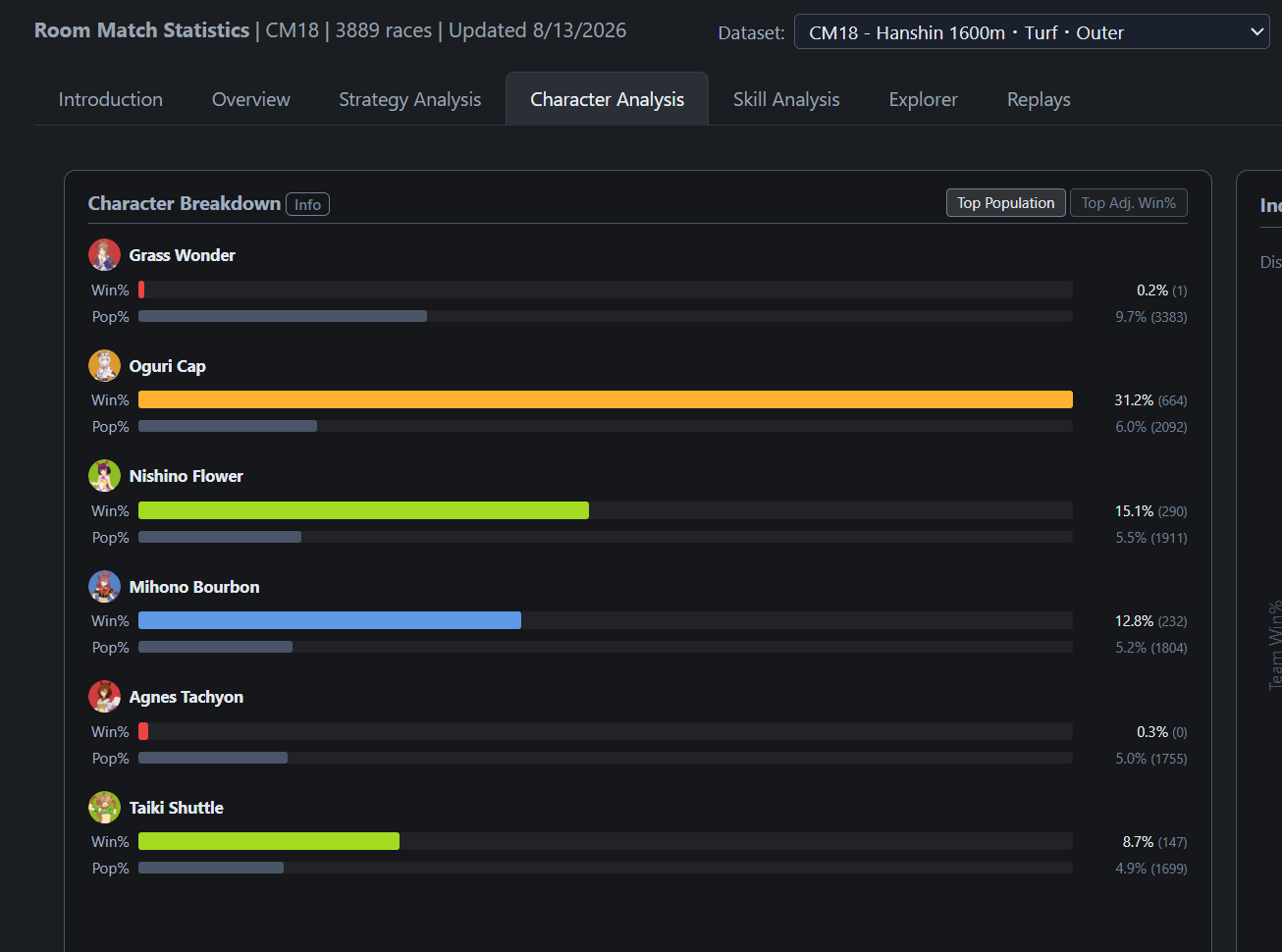Click Grass Wonder's 9.7% (3383) population value
Viewport: 1282px width, 952px height.
click(1151, 317)
